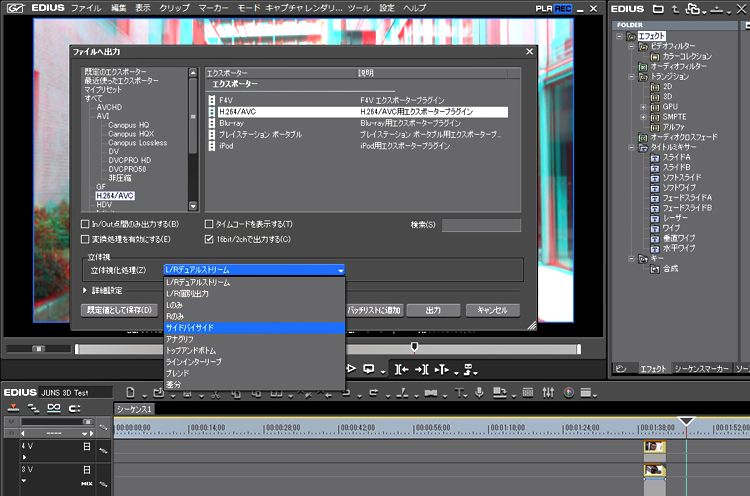Collapse the トランジション tree folder
Screen dimensions: 750x496
pyautogui.click(x=631, y=77)
